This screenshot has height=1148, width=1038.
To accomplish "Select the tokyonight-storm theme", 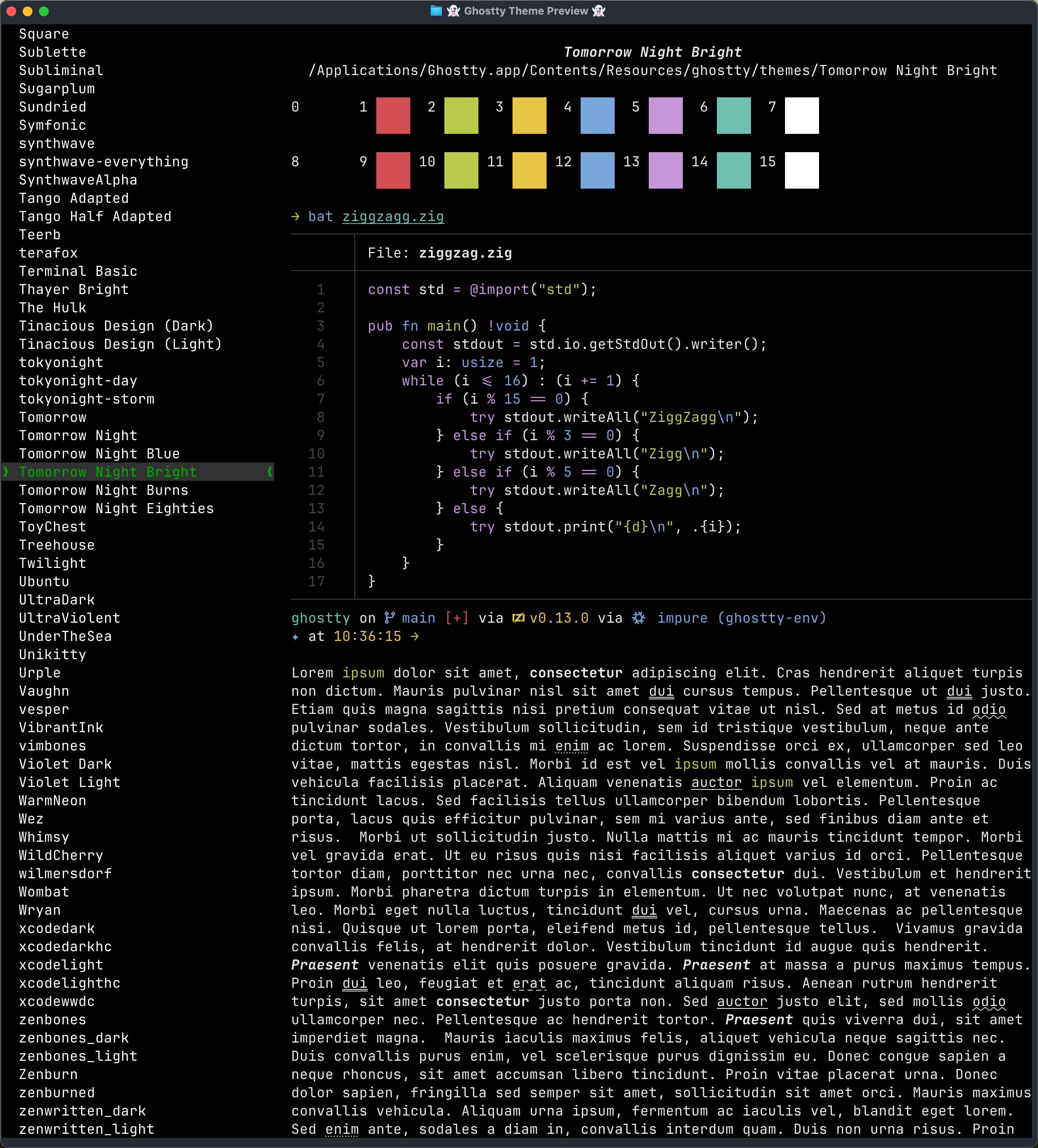I will point(86,399).
